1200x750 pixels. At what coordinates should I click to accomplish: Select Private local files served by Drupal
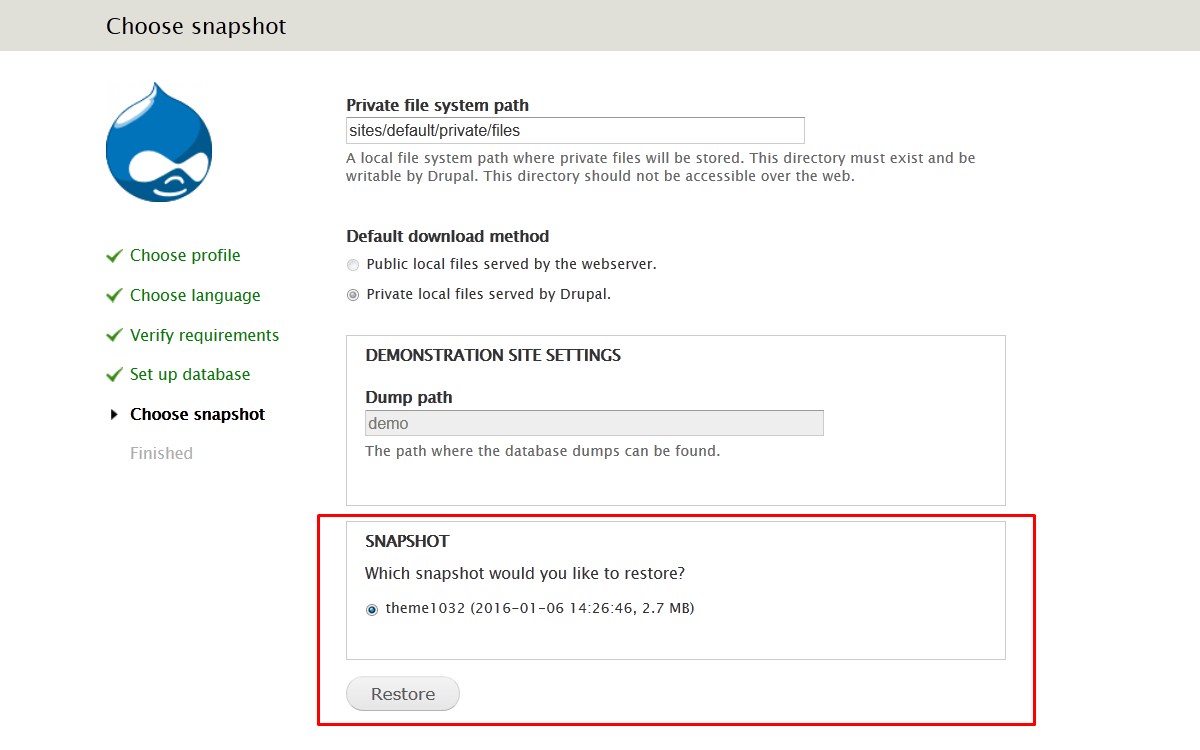click(x=352, y=295)
